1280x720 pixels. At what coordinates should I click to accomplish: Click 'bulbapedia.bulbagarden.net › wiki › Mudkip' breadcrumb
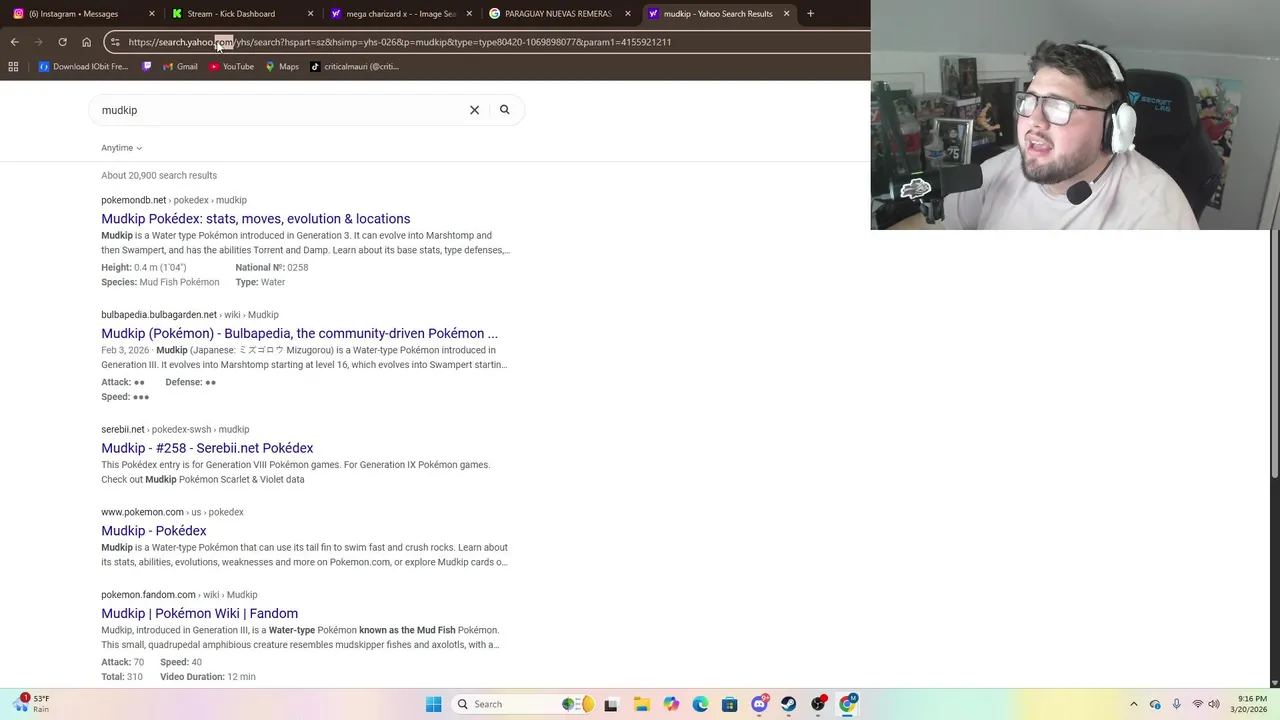(190, 315)
